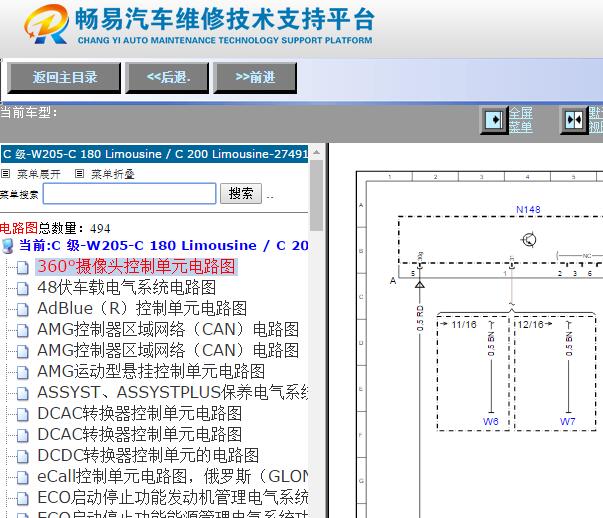Click the W6 ground label
The height and width of the screenshot is (518, 603).
tap(491, 421)
